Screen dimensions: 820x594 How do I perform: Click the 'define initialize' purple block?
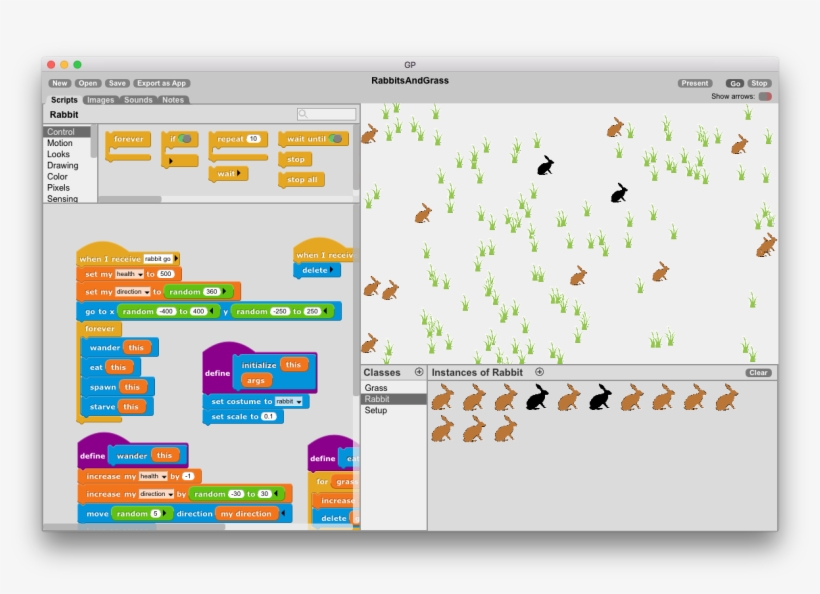(x=217, y=372)
